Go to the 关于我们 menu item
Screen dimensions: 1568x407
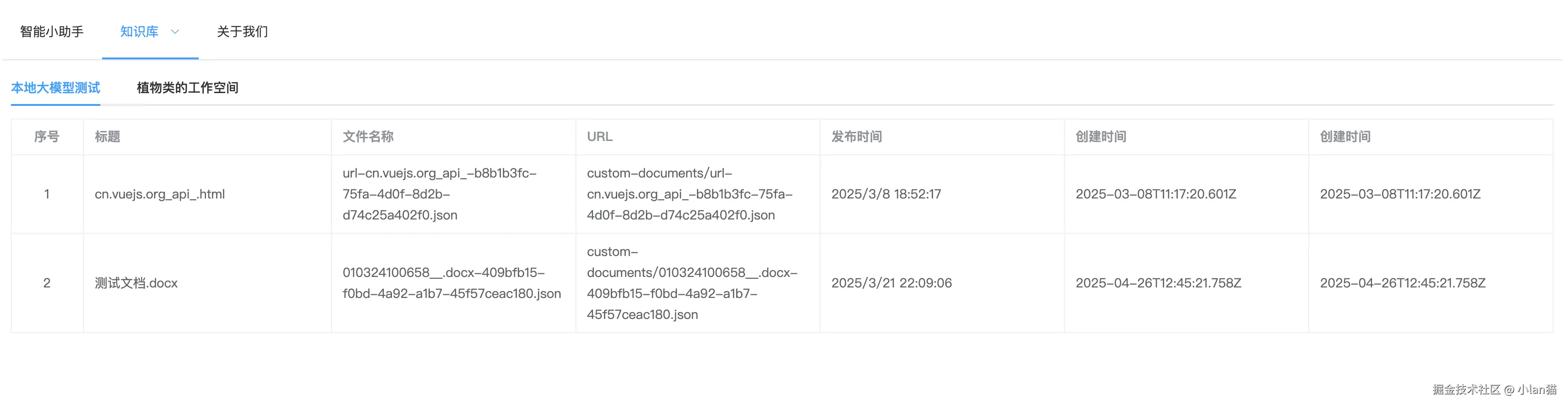[x=242, y=31]
